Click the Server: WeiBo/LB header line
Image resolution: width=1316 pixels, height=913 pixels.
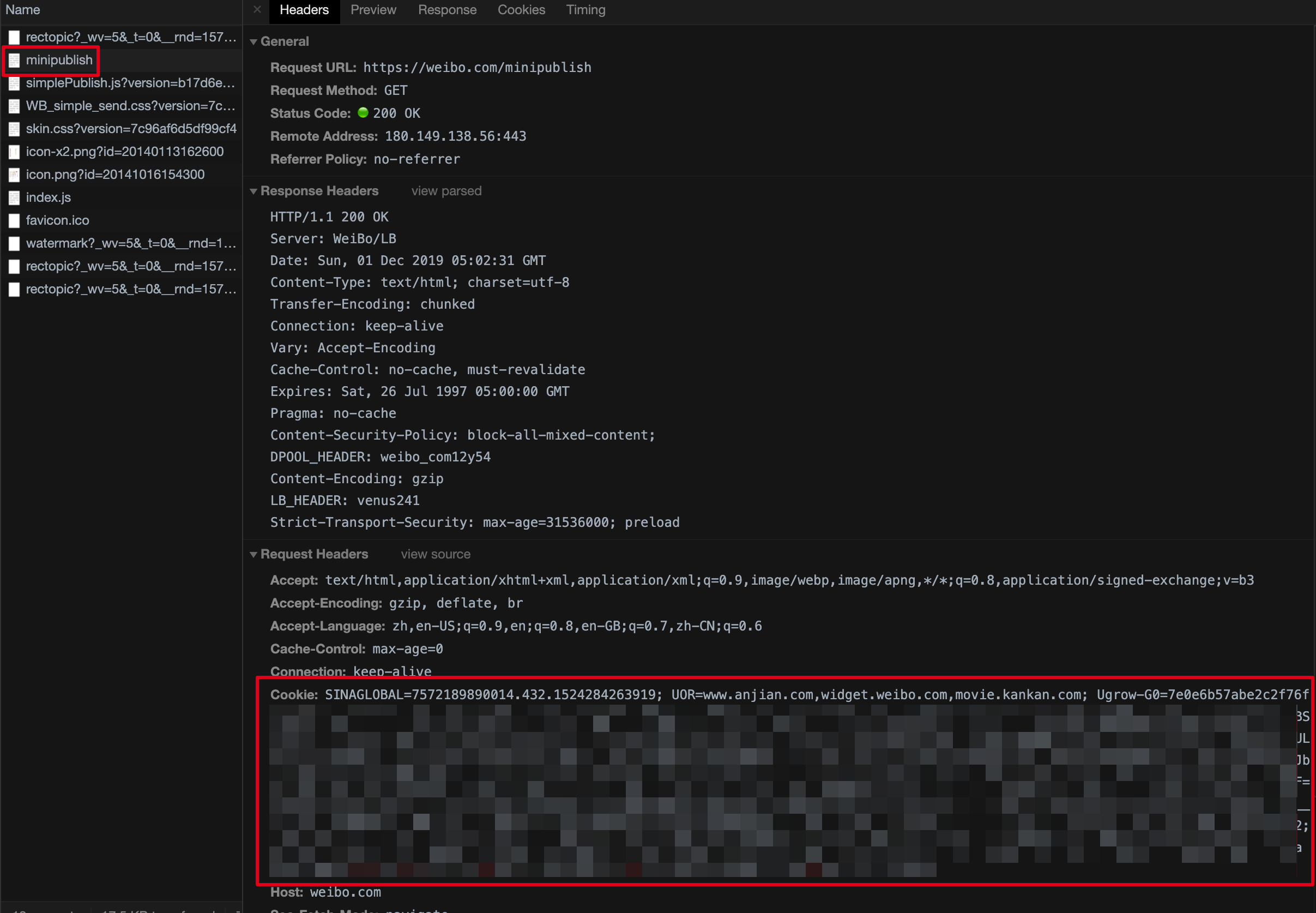(x=333, y=238)
